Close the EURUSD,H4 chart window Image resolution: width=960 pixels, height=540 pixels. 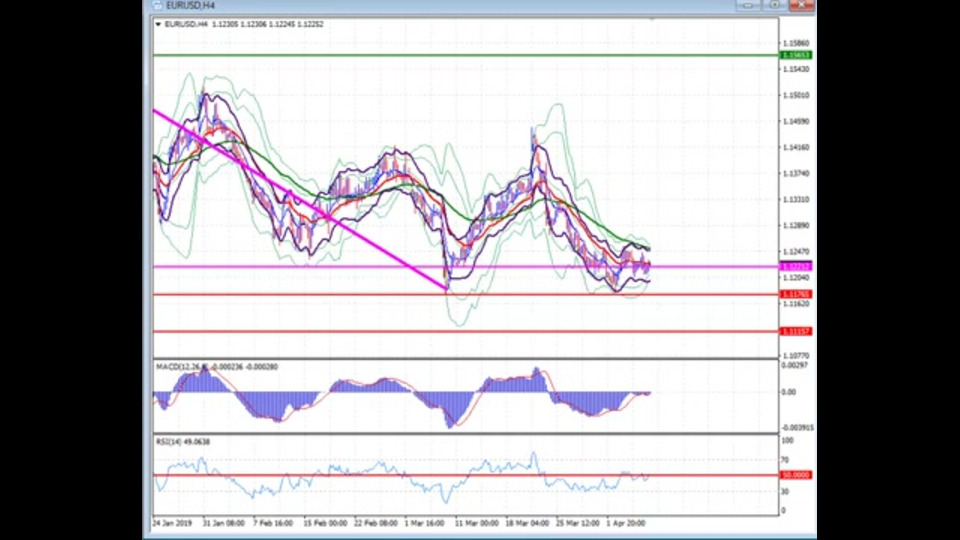[x=801, y=5]
